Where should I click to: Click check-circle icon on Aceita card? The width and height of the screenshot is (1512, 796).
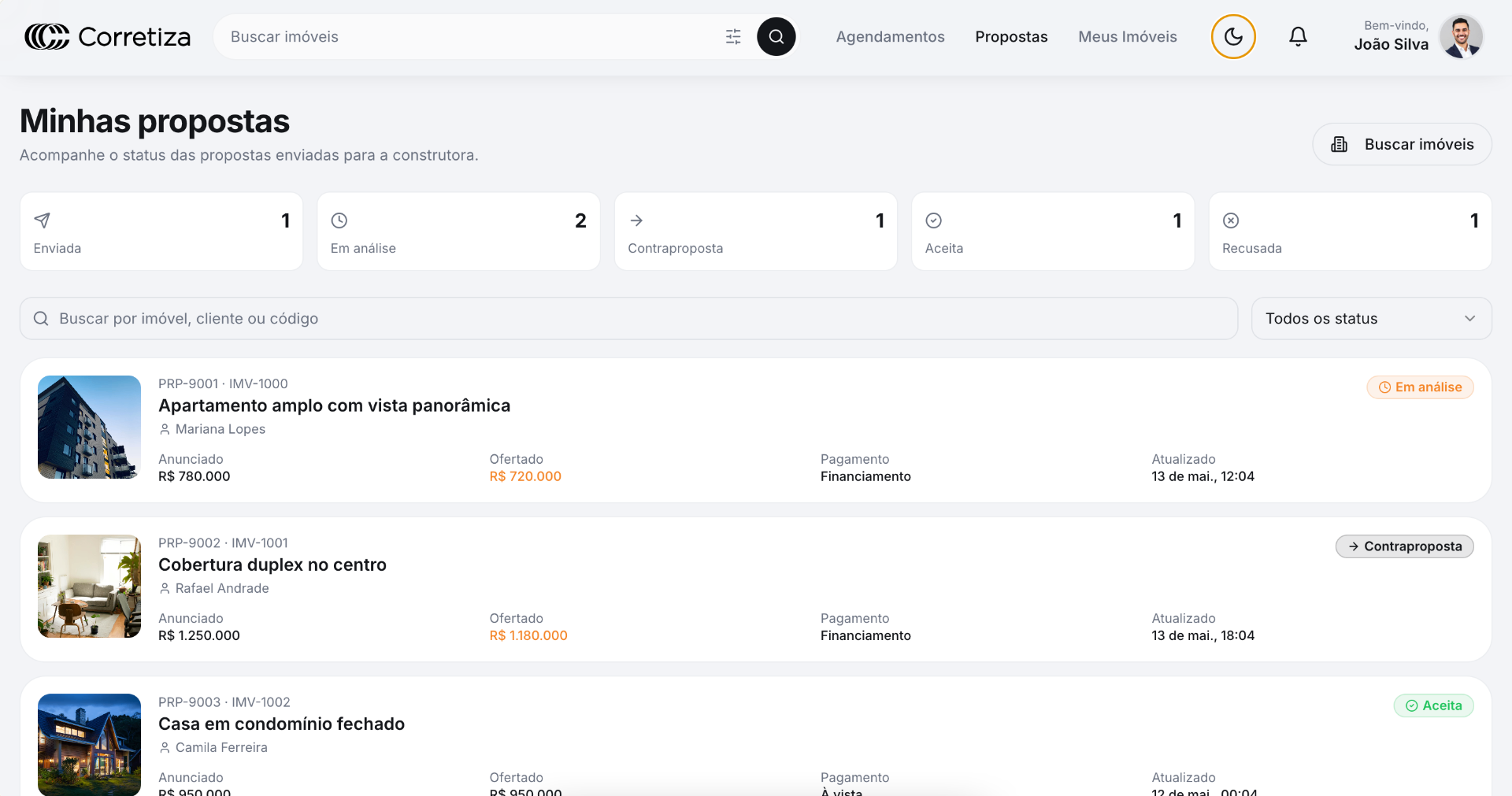pos(934,220)
